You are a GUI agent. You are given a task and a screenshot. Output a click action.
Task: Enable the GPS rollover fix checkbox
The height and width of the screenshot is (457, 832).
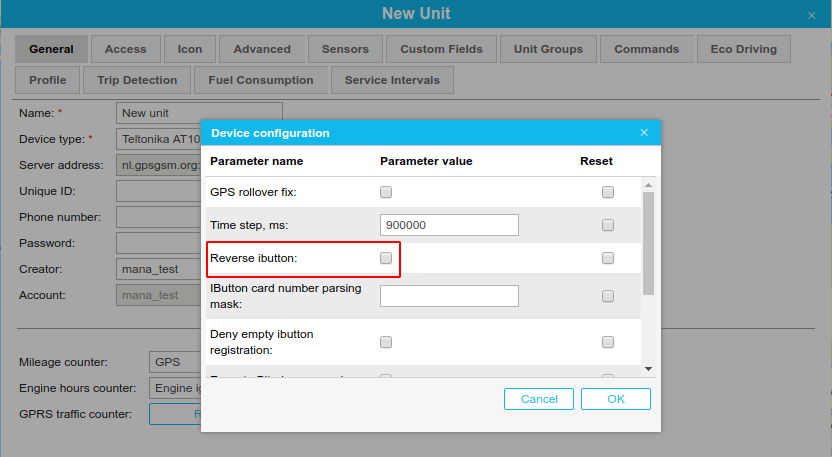point(386,192)
